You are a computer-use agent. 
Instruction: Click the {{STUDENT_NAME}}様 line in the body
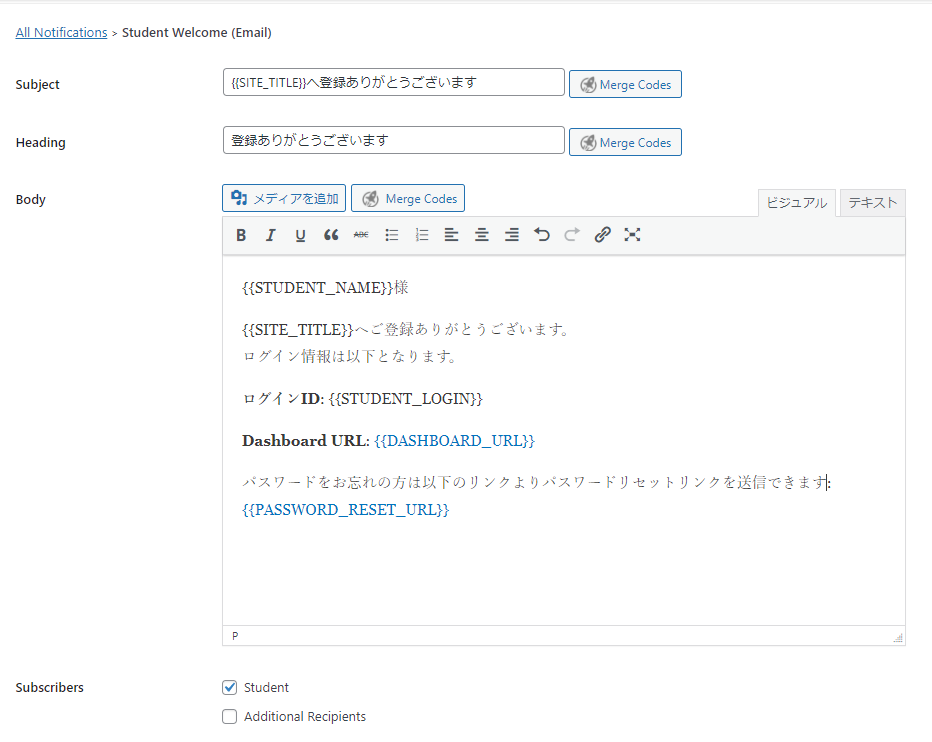pos(325,288)
